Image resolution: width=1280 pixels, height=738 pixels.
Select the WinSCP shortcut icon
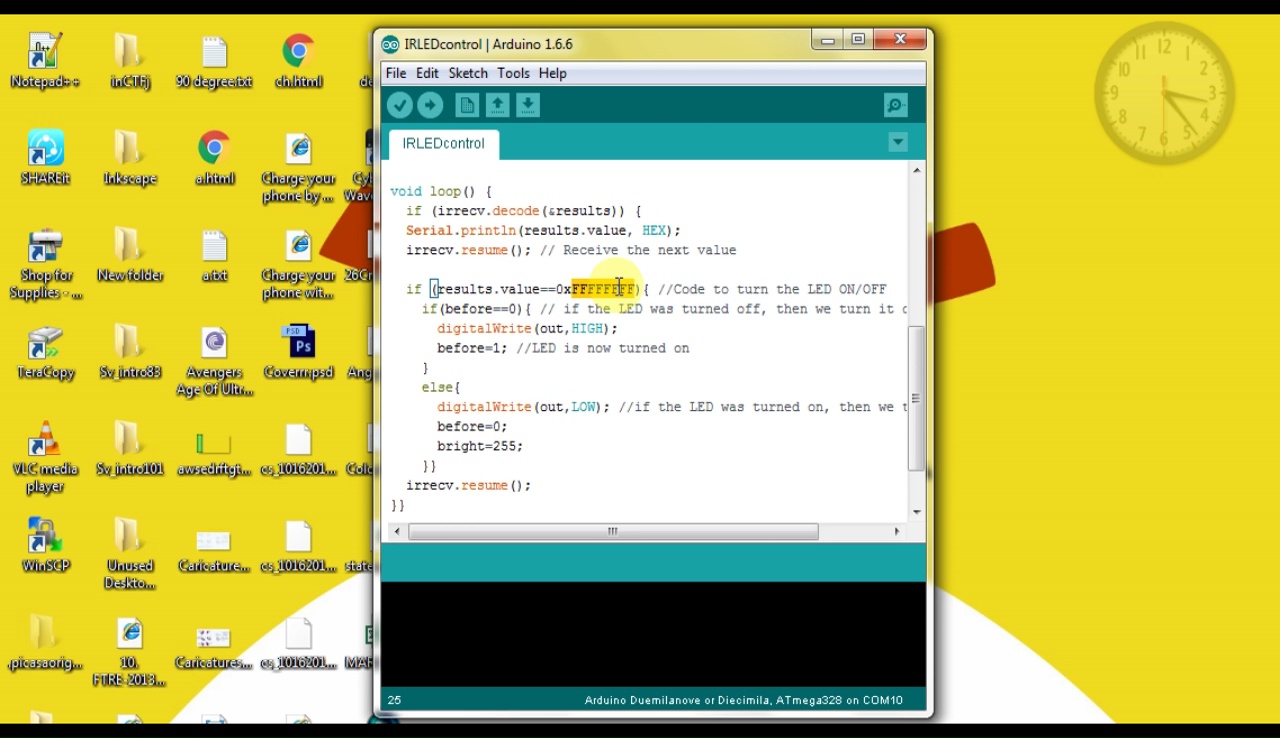pos(45,546)
